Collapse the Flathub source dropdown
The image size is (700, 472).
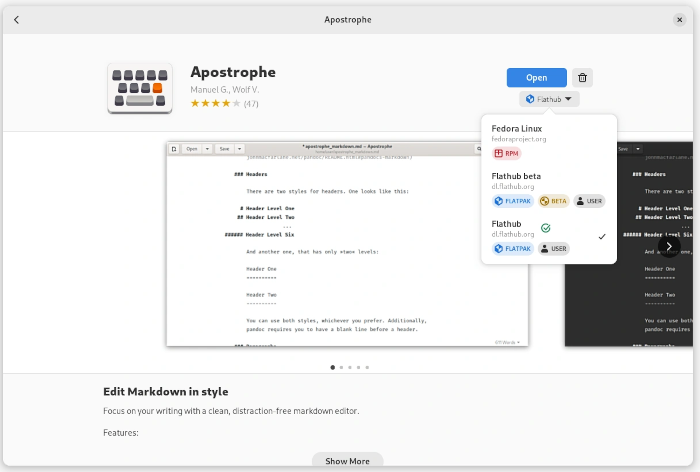[x=549, y=99]
